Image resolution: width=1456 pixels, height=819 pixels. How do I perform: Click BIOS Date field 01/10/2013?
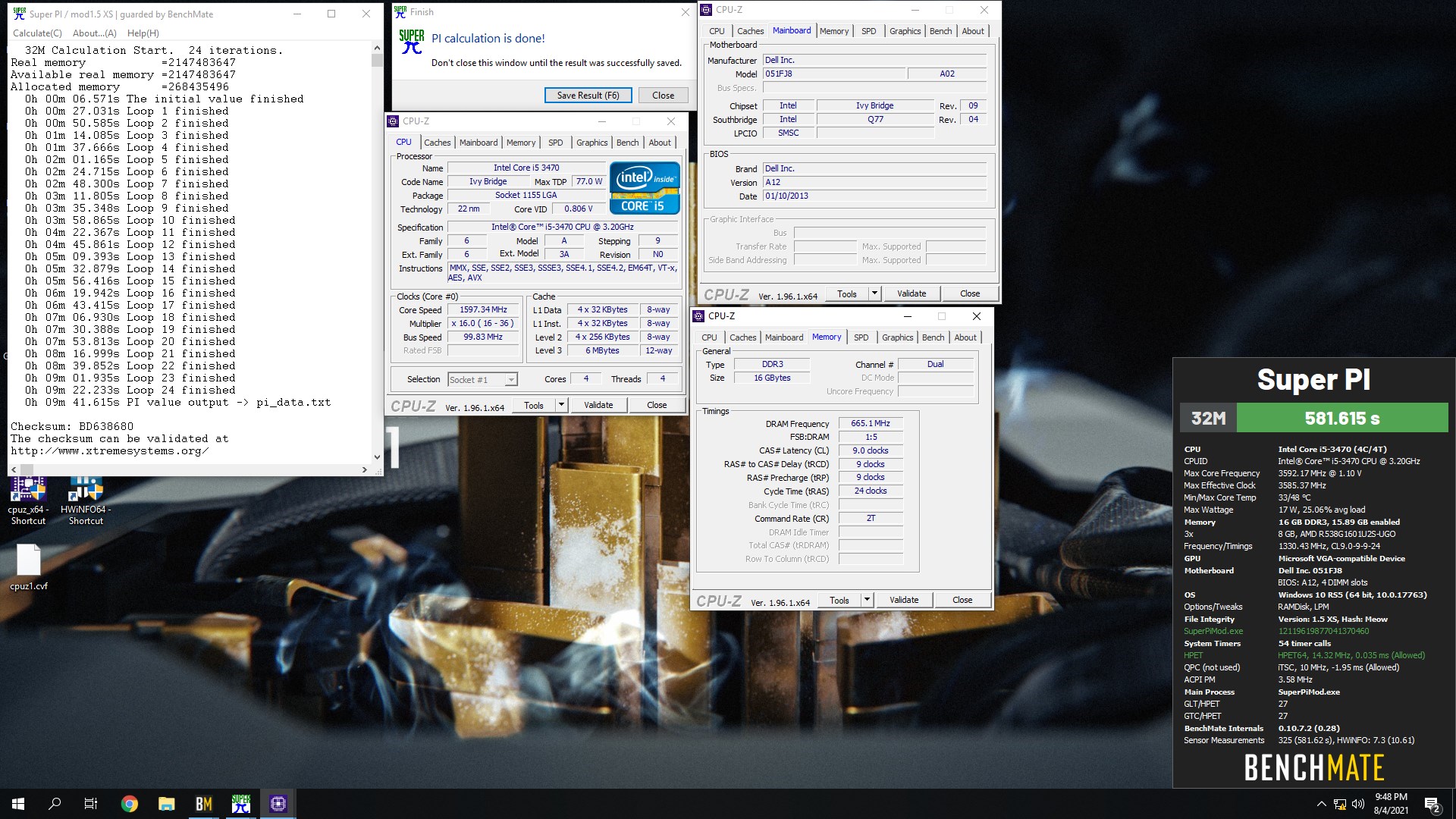pos(875,196)
